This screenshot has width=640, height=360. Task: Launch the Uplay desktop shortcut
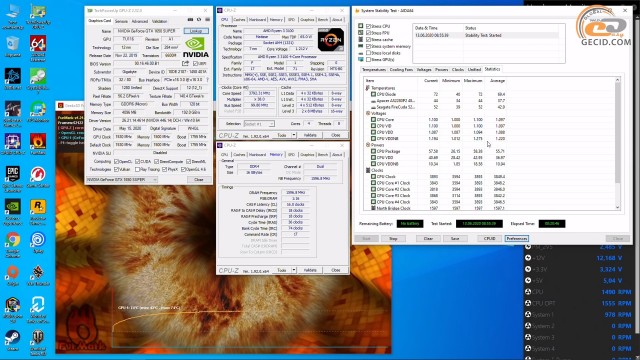pos(38,242)
